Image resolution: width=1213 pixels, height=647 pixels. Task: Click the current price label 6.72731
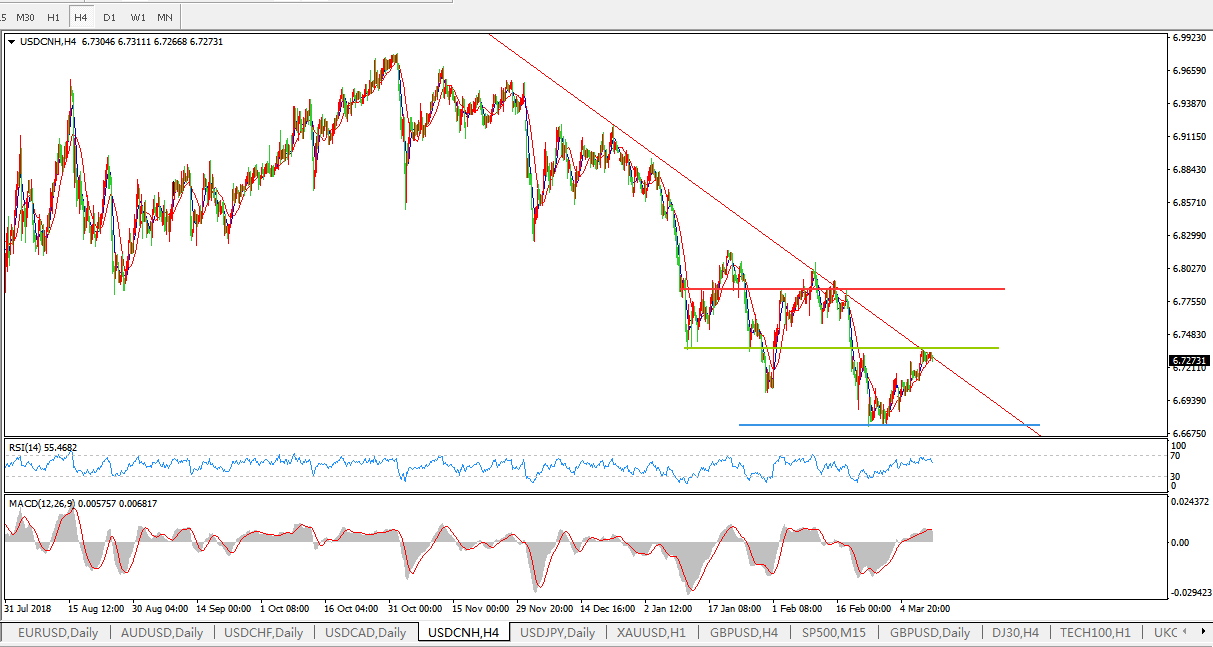click(1189, 360)
